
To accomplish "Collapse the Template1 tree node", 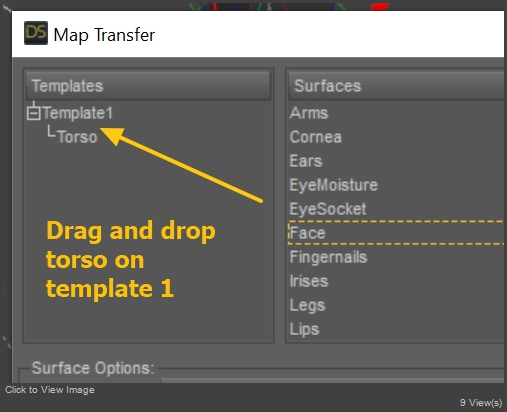I will tap(34, 113).
